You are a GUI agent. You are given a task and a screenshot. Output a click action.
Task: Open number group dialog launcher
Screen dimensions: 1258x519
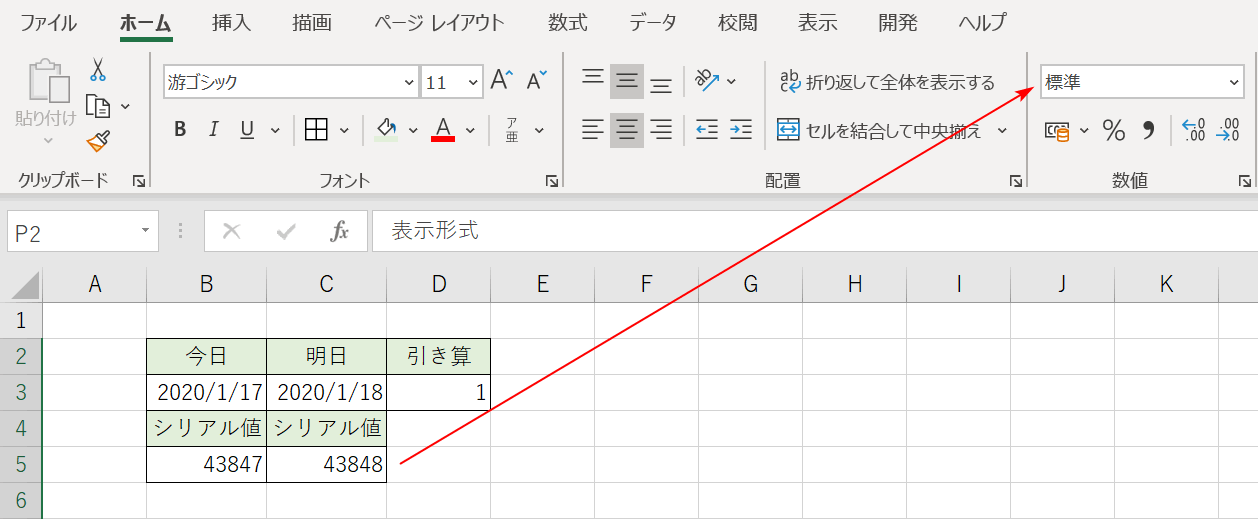[1245, 181]
